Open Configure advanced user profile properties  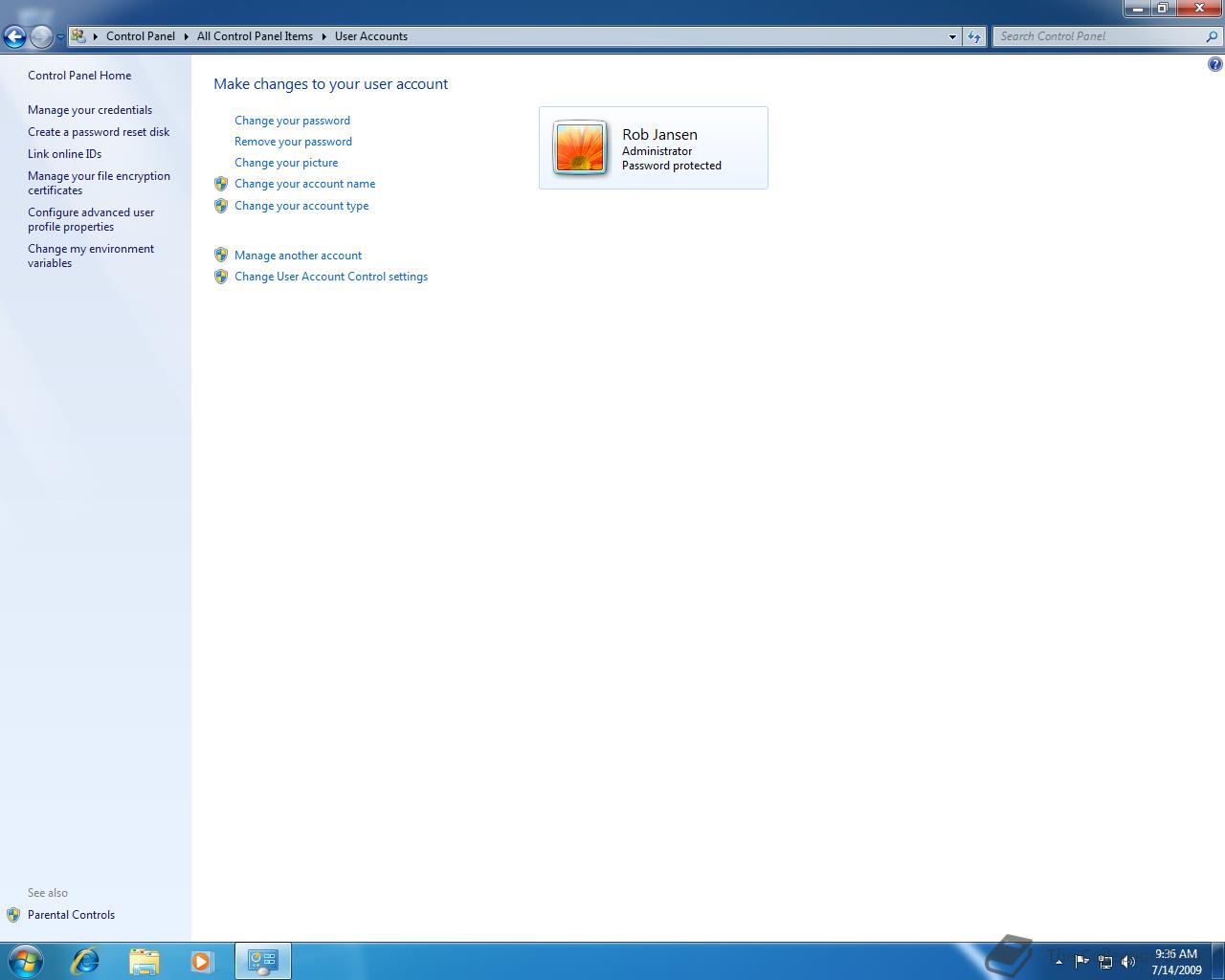[x=91, y=219]
